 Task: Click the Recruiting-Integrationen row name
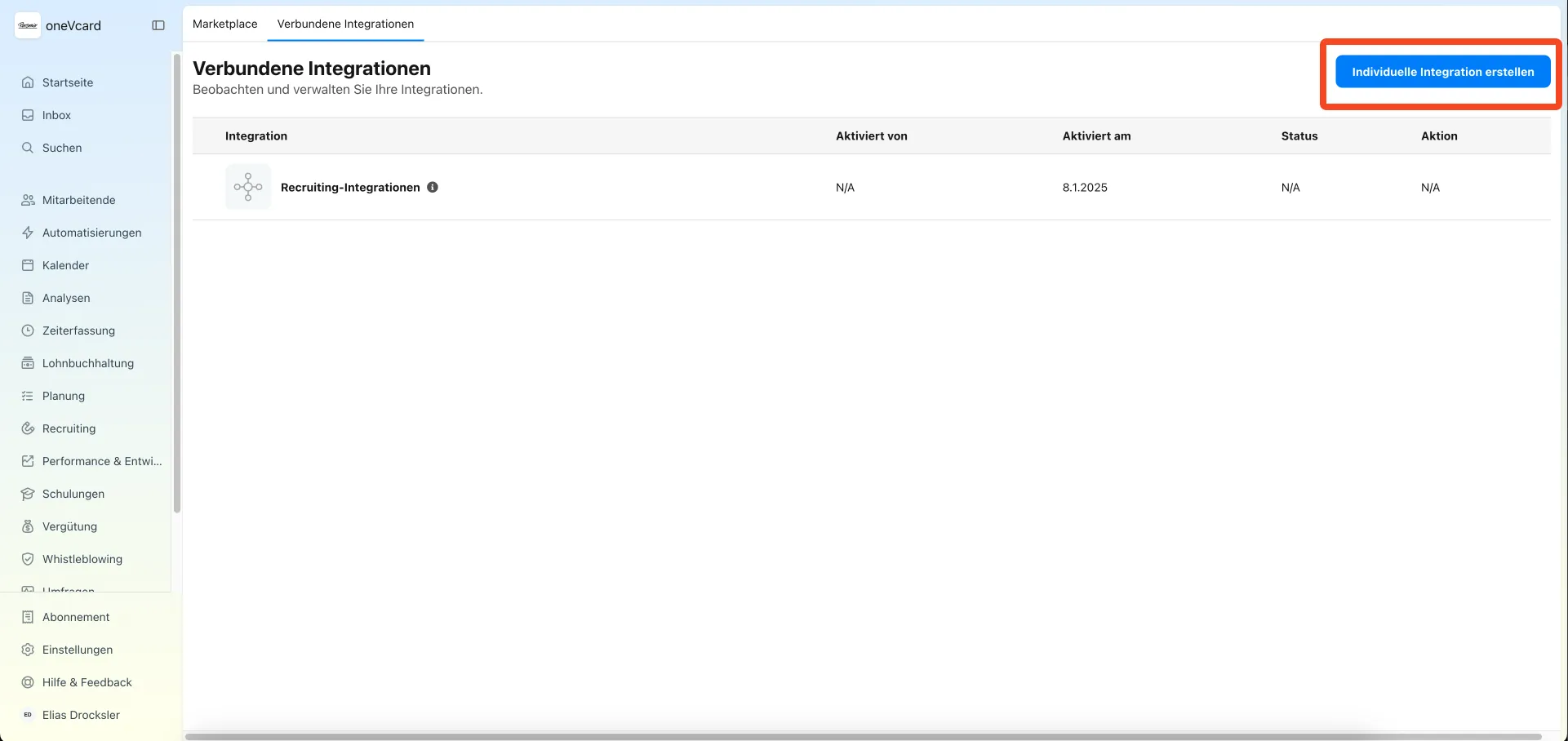click(350, 188)
